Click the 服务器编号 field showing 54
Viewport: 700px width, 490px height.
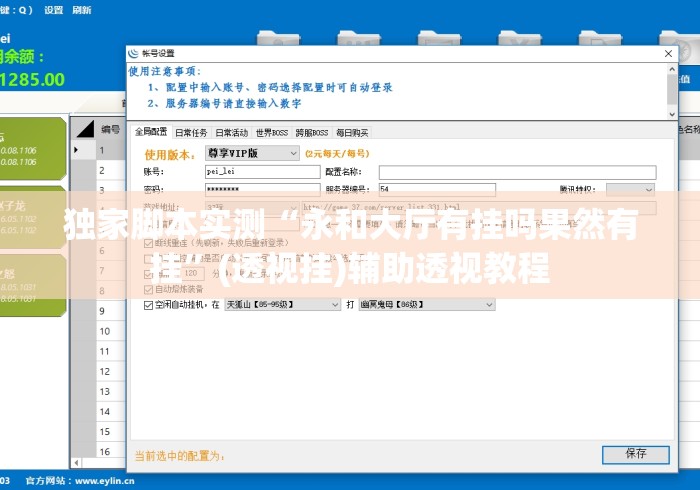click(437, 190)
